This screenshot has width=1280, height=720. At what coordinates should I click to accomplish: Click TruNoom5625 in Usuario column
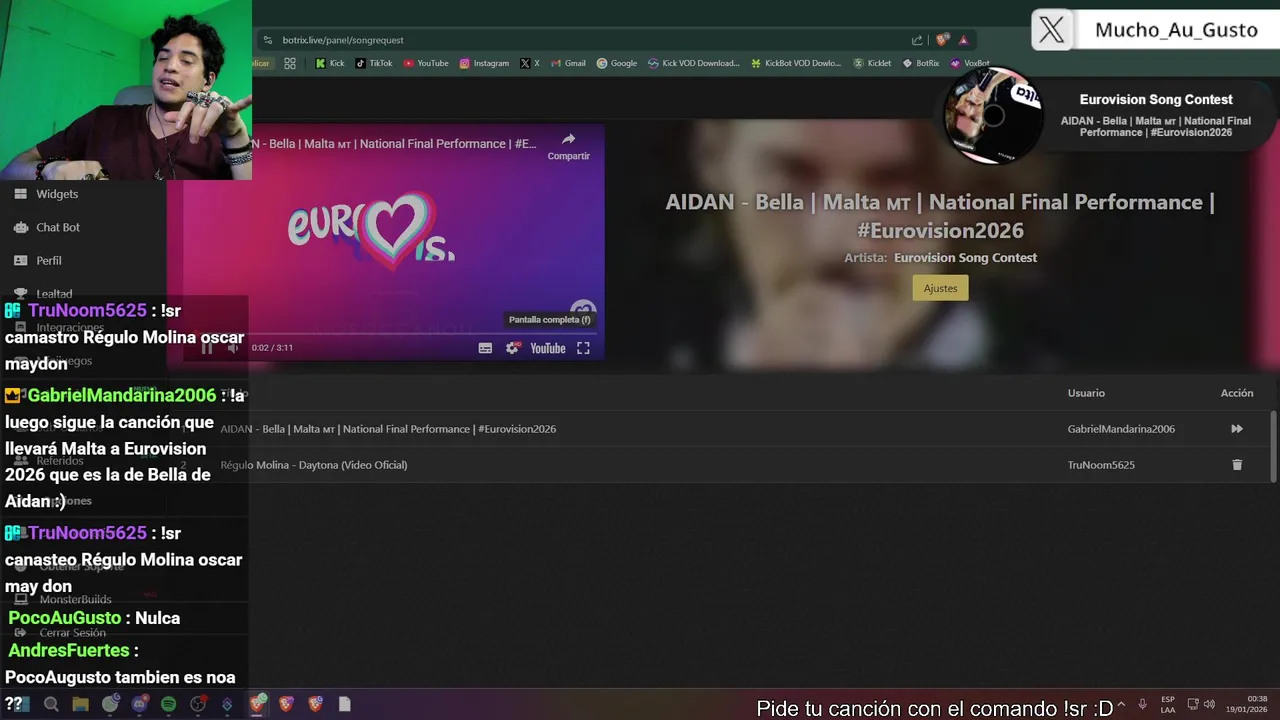1101,465
